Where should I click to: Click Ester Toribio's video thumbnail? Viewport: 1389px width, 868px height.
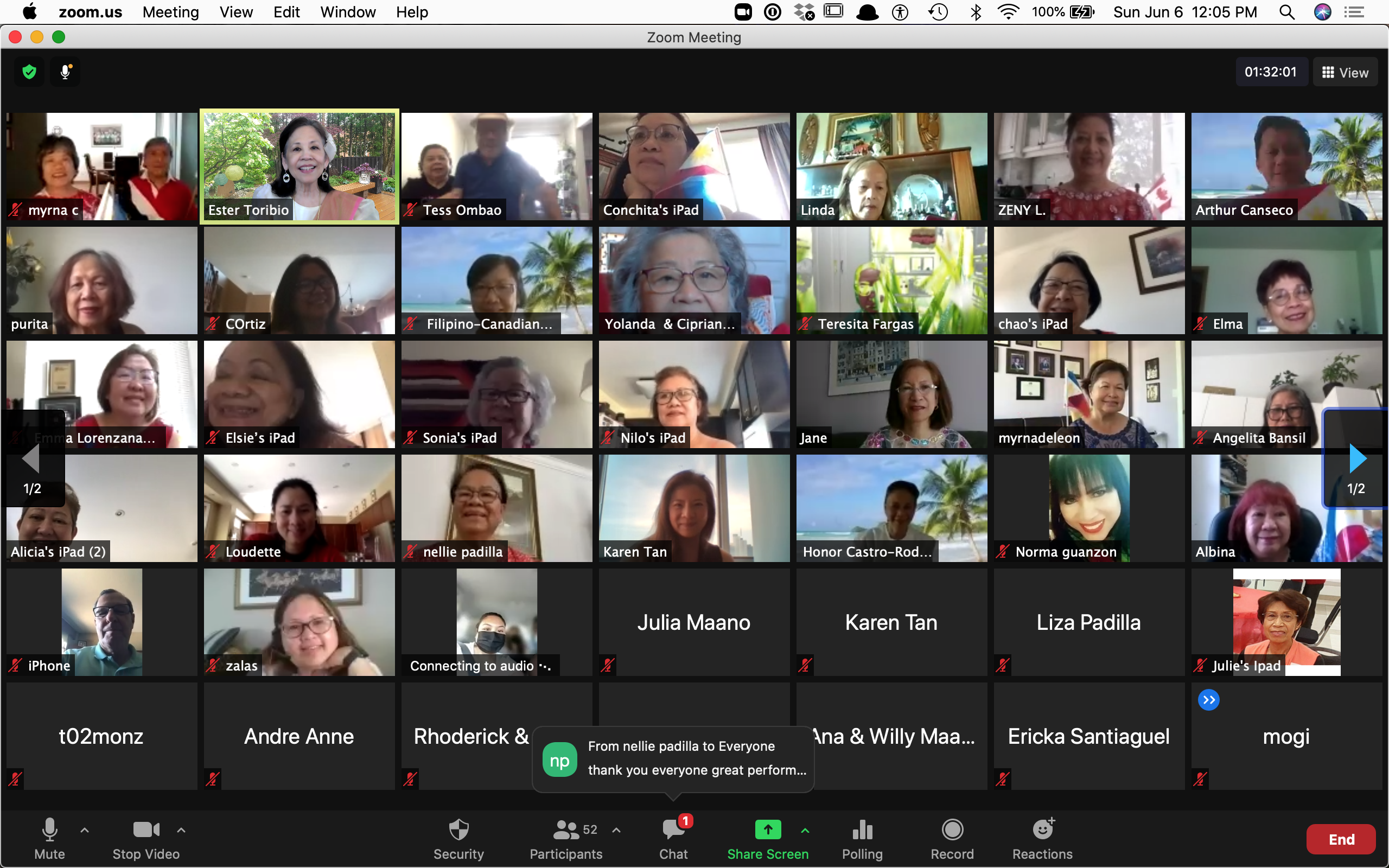299,166
